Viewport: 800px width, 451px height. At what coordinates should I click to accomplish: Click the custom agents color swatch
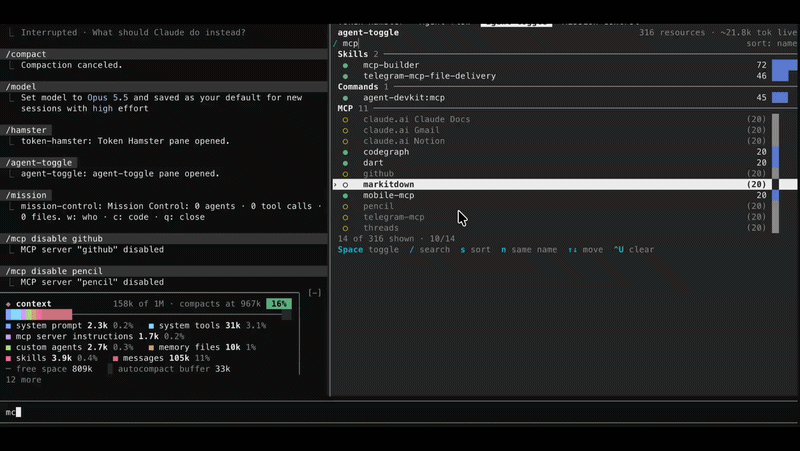point(8,347)
